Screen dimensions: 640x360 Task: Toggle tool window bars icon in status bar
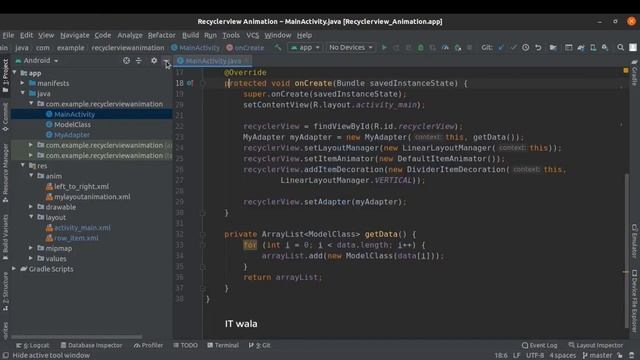click(6, 356)
